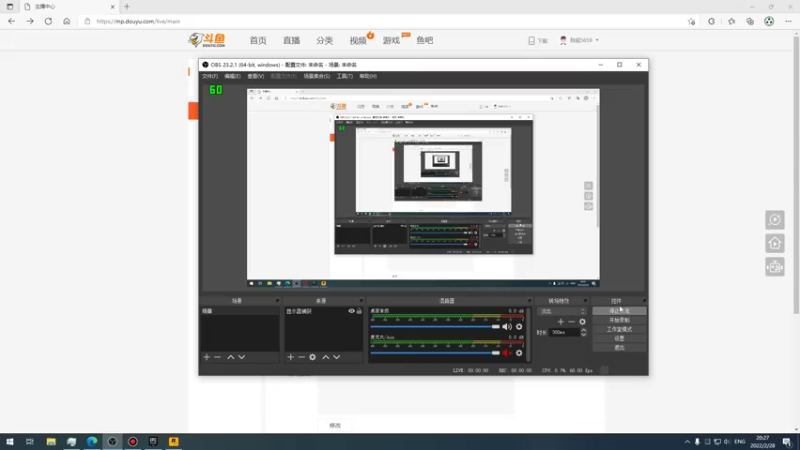Click start recording button in Controls
The width and height of the screenshot is (800, 450).
pos(619,320)
